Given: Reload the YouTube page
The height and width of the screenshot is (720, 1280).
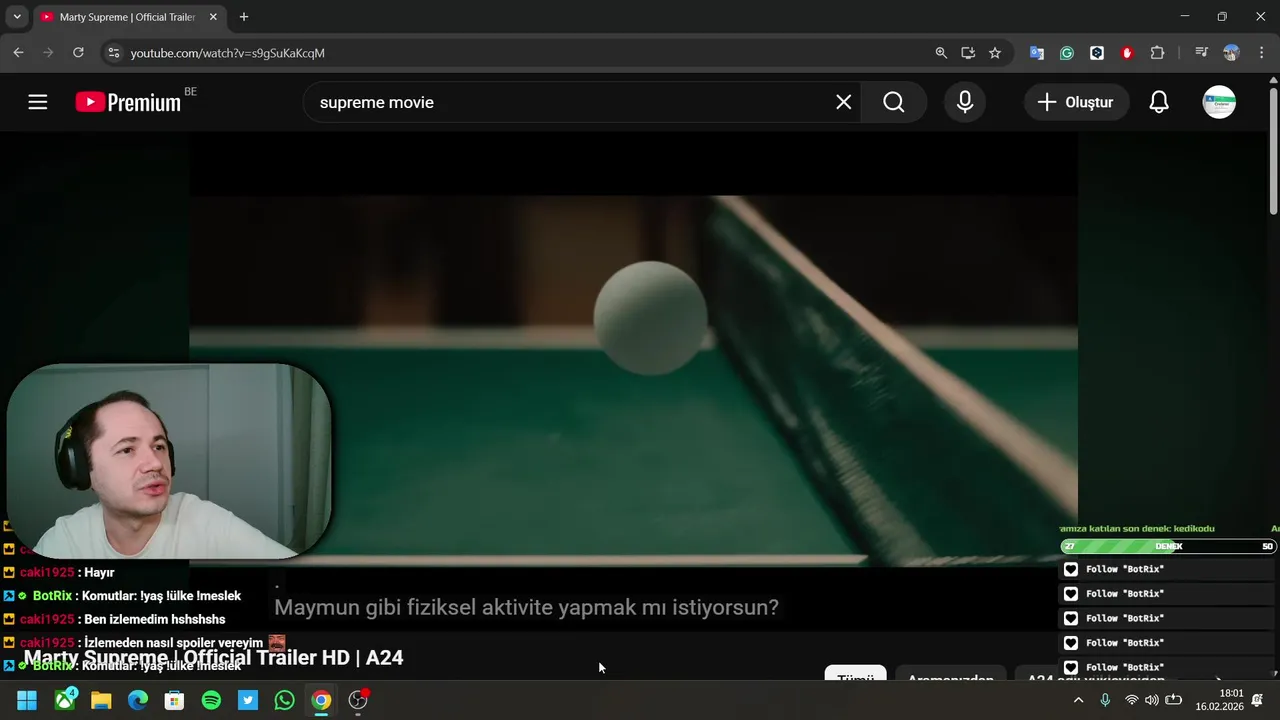Looking at the screenshot, I should click(78, 53).
